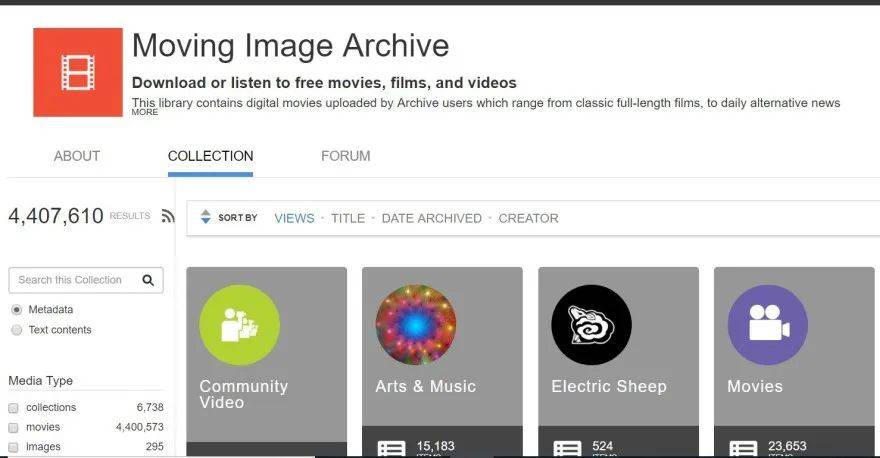Switch to the Forum tab
This screenshot has height=458, width=880.
pyautogui.click(x=346, y=156)
